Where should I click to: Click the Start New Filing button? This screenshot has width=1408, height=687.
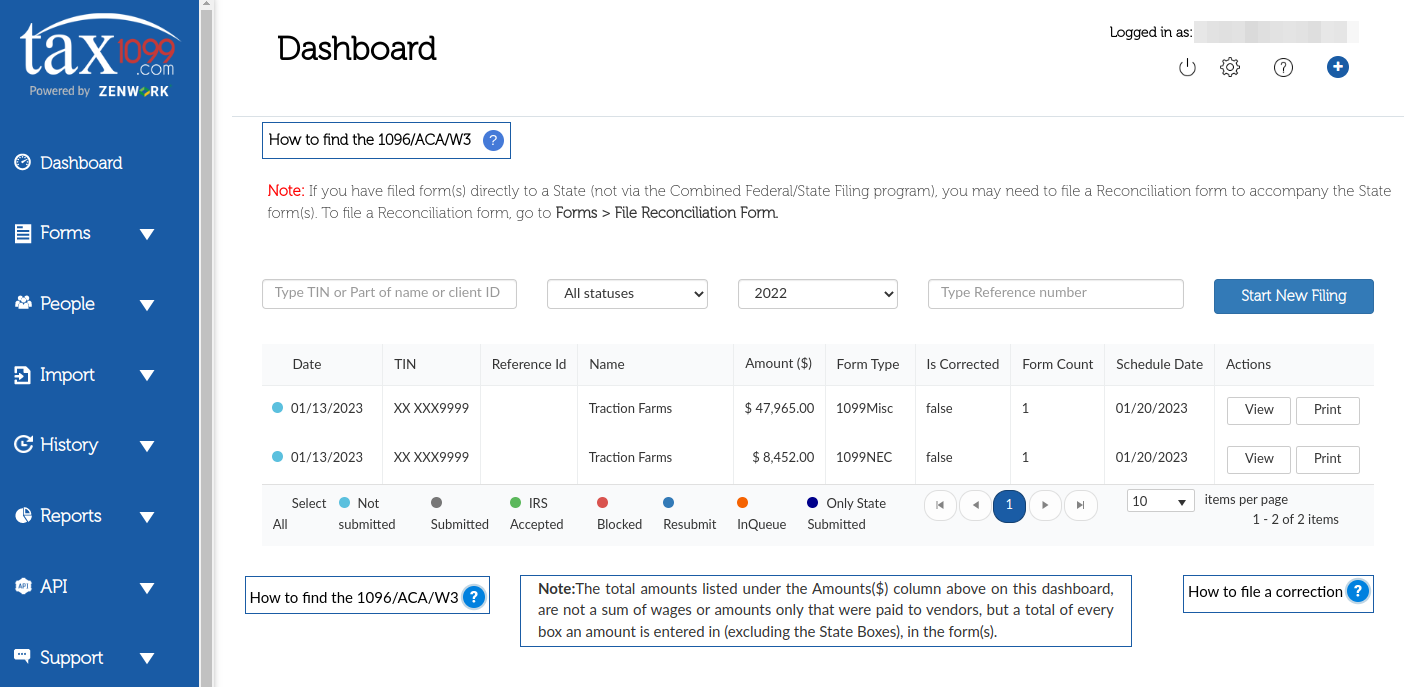[x=1293, y=296]
